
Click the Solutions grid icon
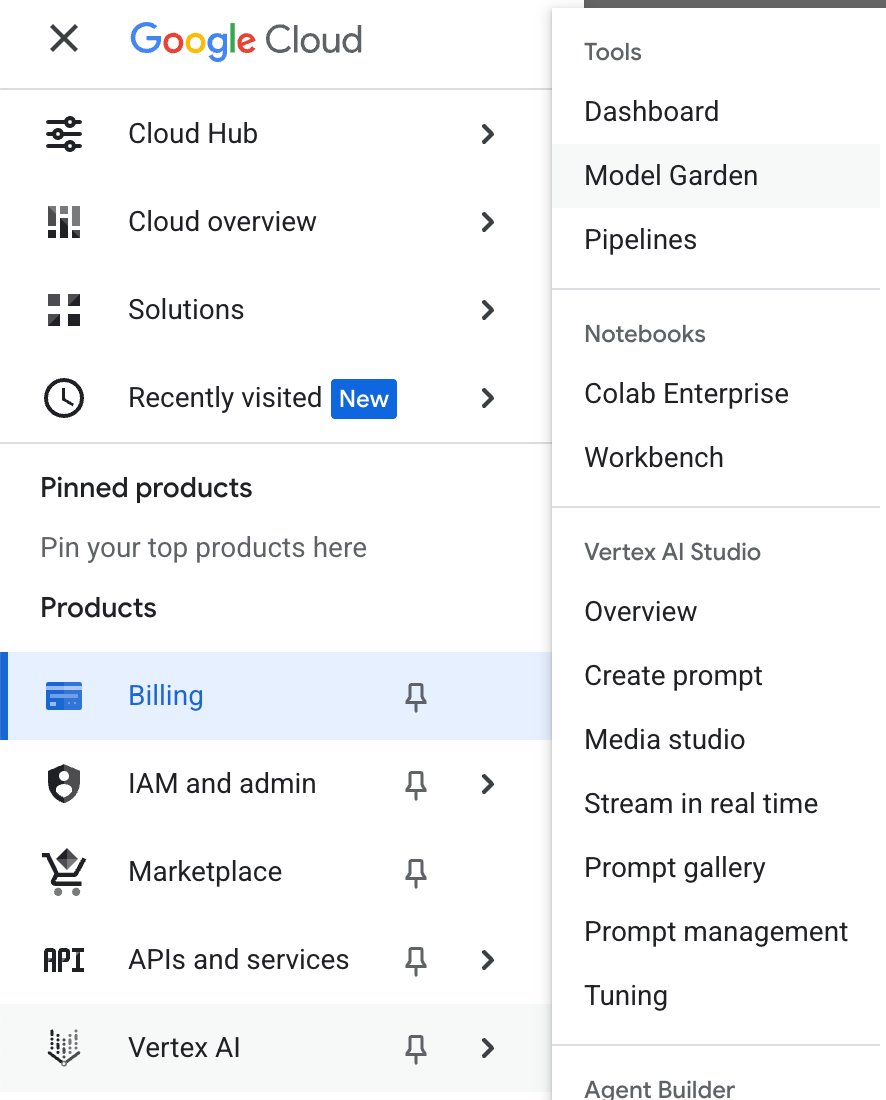click(x=64, y=310)
